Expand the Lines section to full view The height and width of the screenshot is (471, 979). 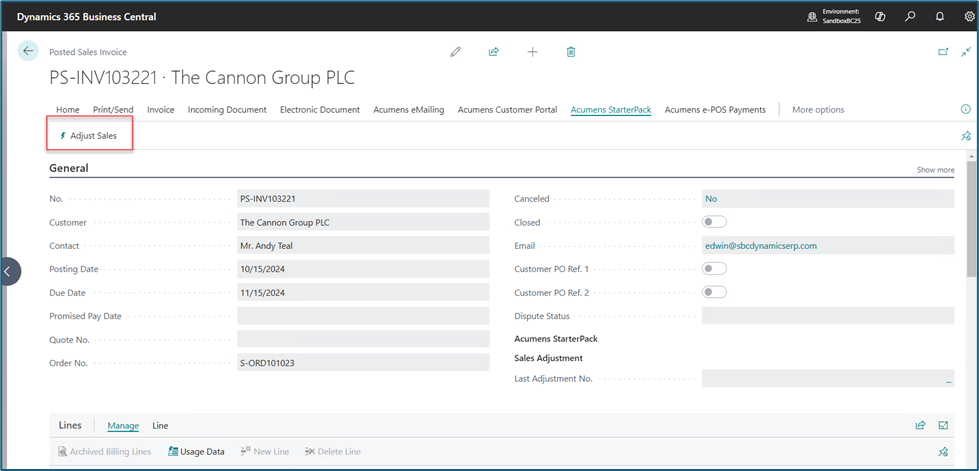pyautogui.click(x=943, y=425)
